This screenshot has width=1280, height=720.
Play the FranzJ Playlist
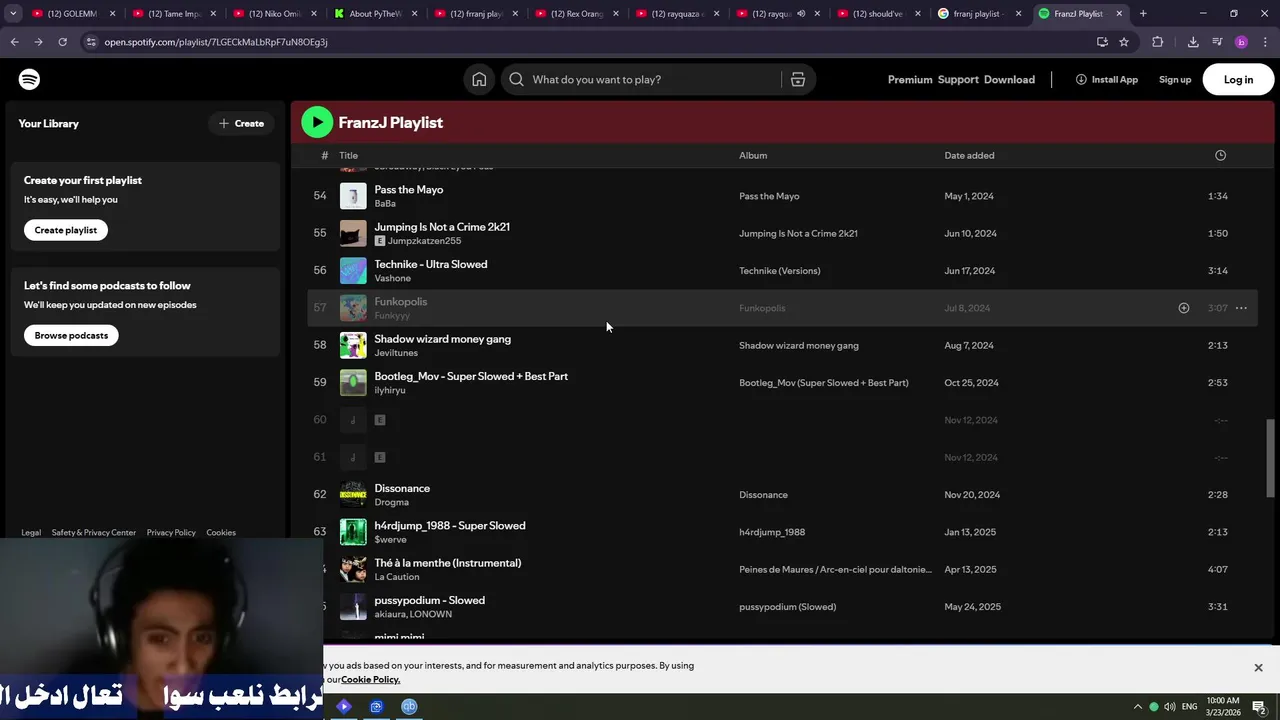[317, 122]
